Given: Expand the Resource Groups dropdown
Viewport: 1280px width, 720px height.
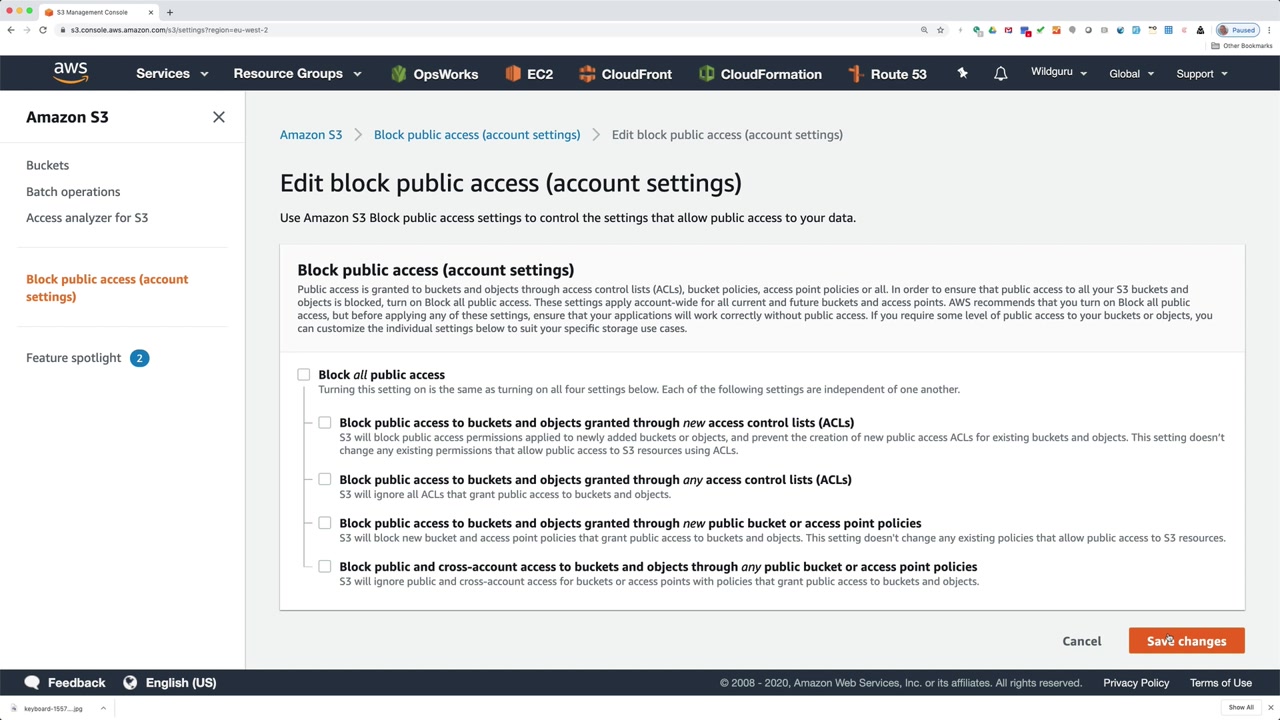Looking at the screenshot, I should [x=297, y=74].
